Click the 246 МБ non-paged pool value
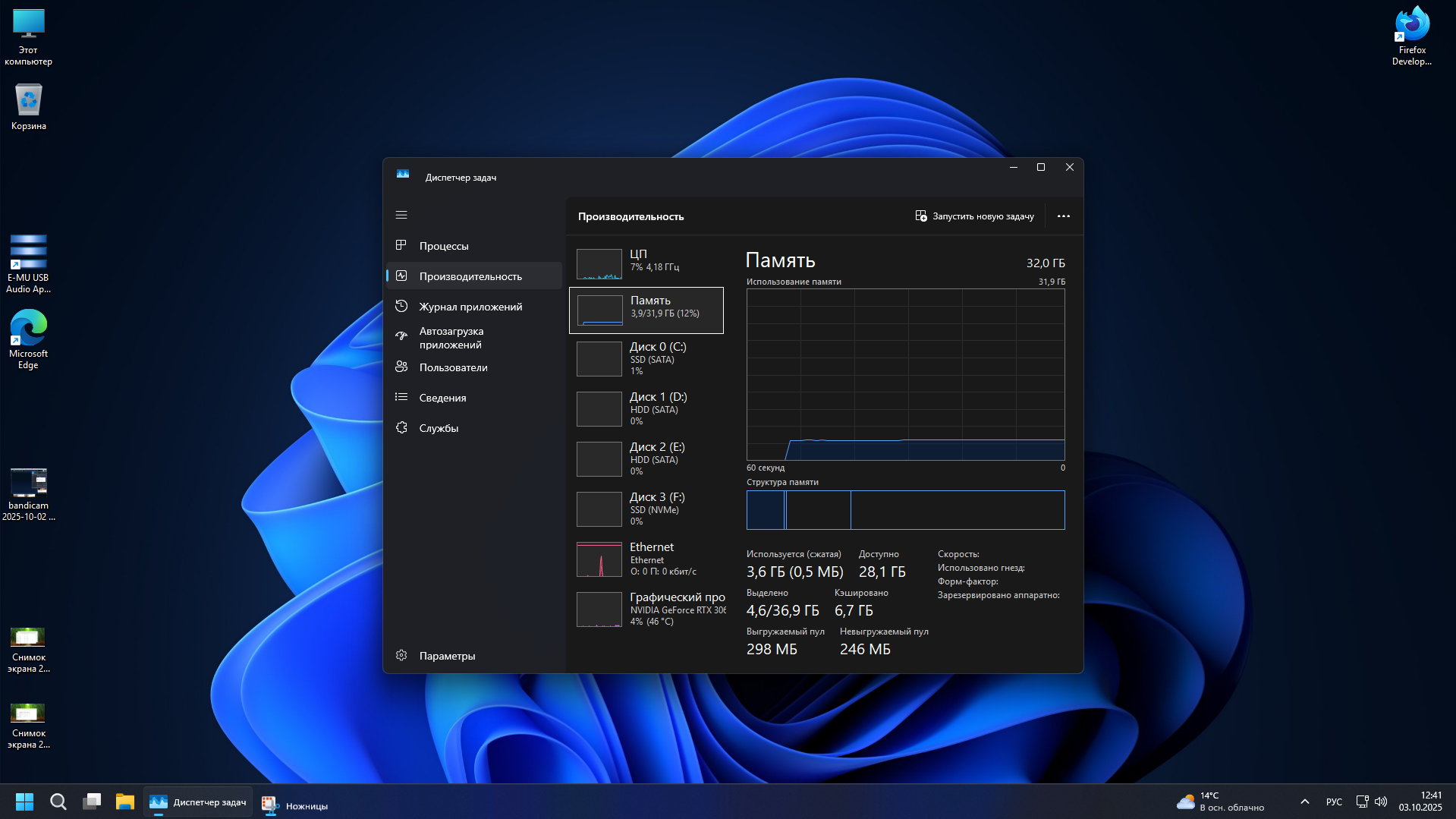Screen dimensions: 1456x819 point(865,649)
